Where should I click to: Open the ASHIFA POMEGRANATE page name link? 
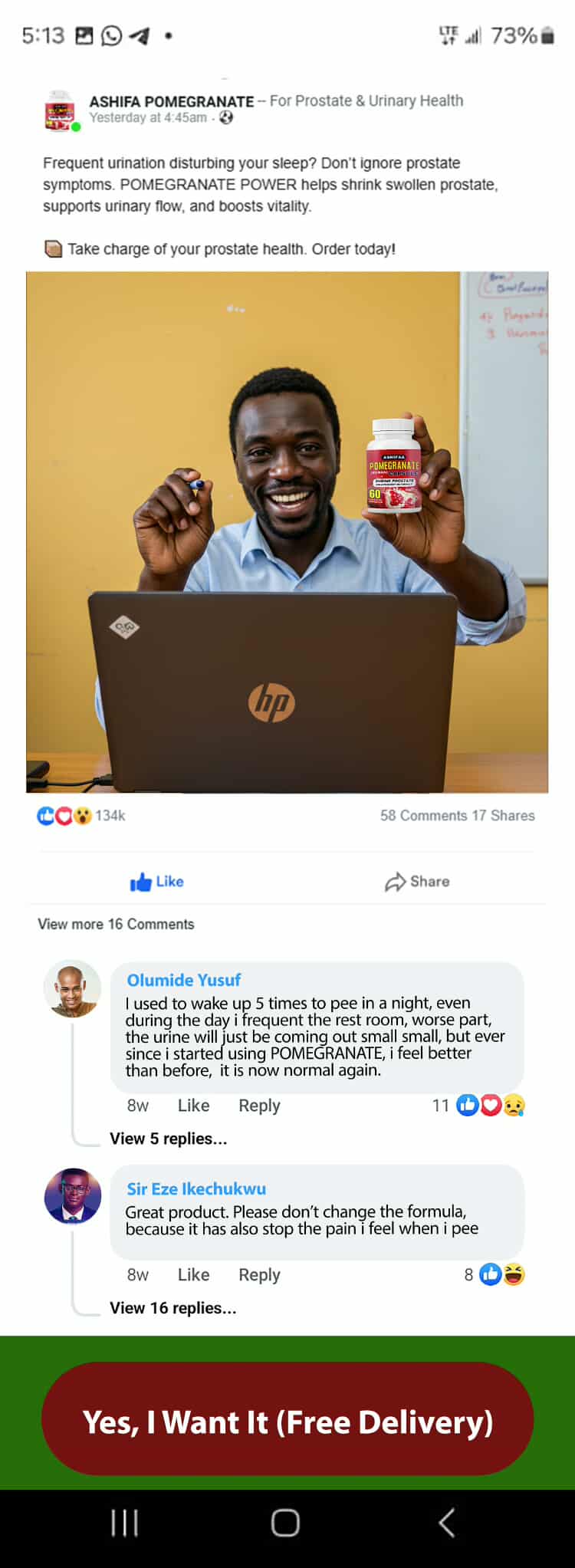[x=172, y=101]
